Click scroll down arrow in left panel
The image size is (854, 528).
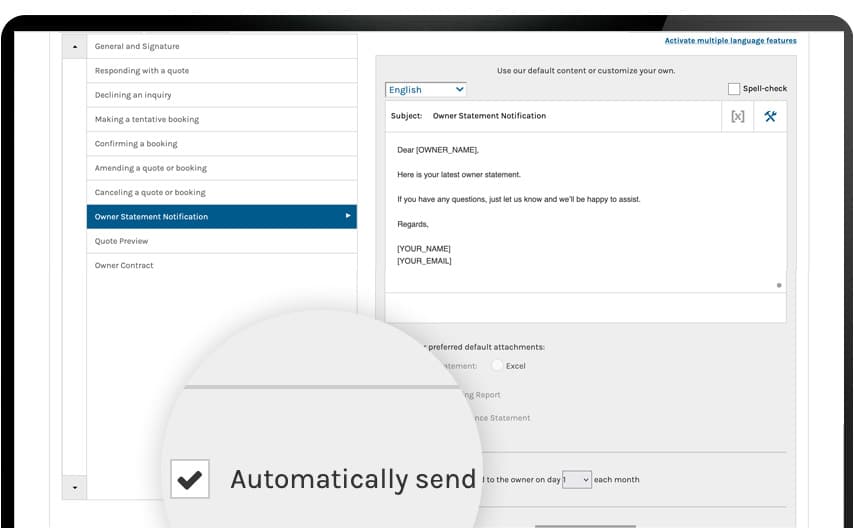coord(74,487)
